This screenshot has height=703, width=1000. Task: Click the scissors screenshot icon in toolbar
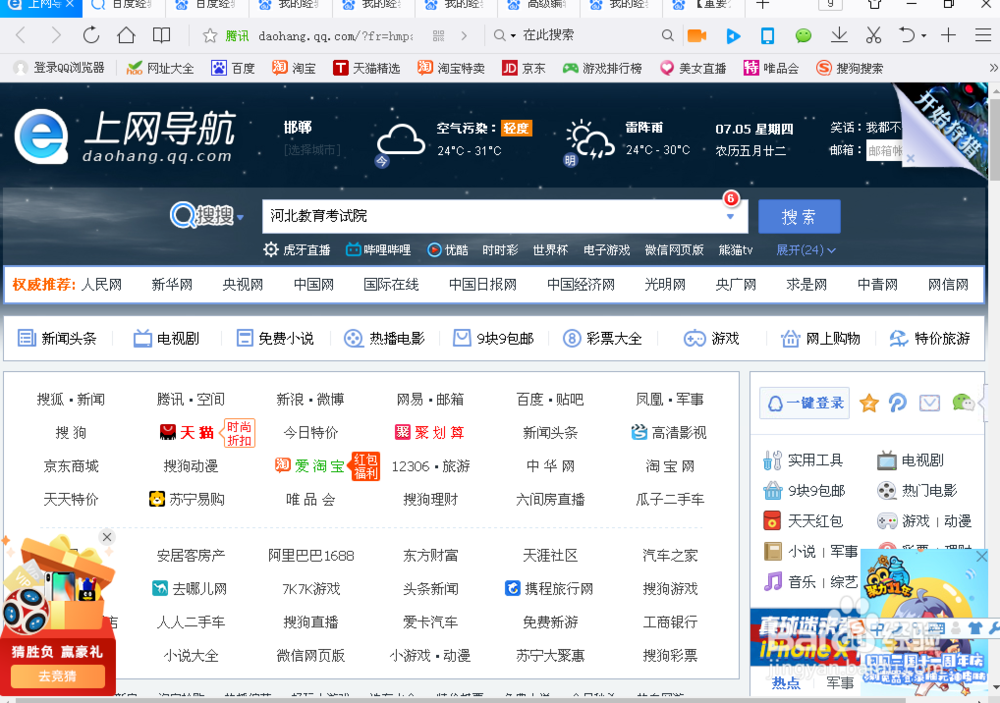click(874, 35)
